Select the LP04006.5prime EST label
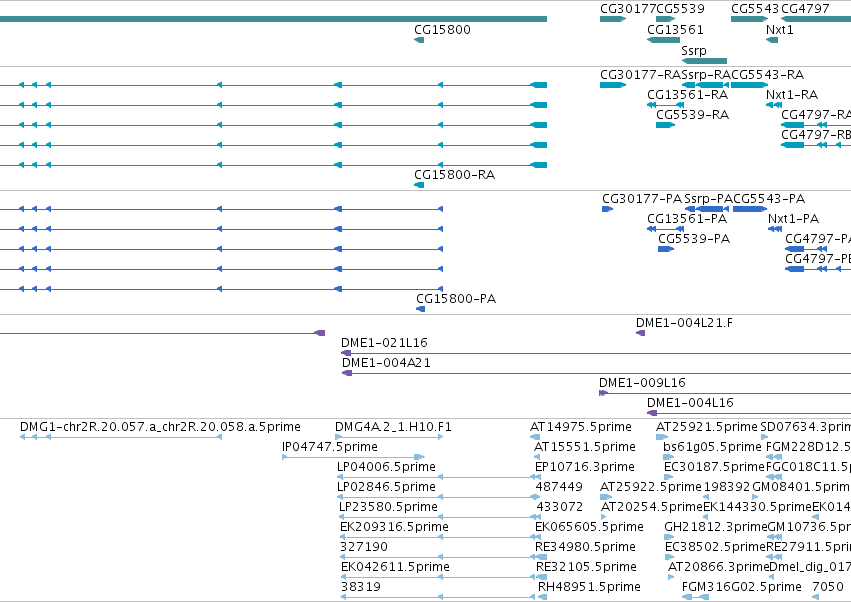 pyautogui.click(x=386, y=467)
